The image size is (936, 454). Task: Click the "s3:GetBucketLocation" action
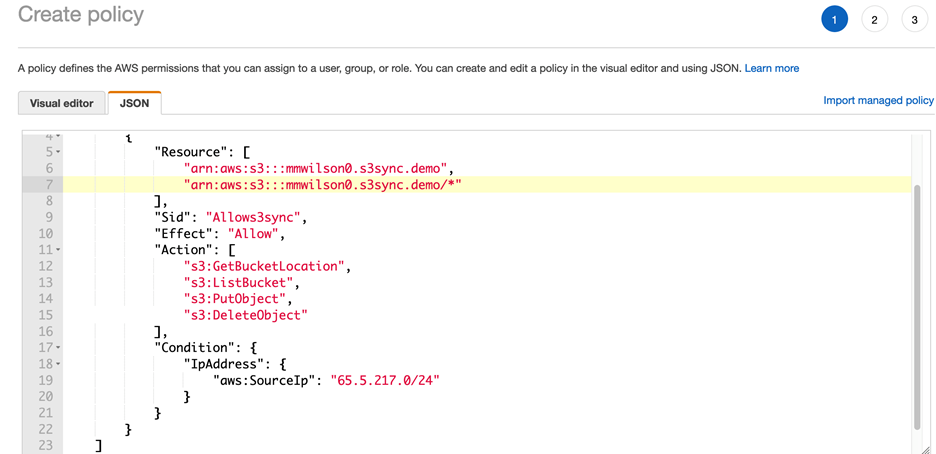tap(264, 266)
